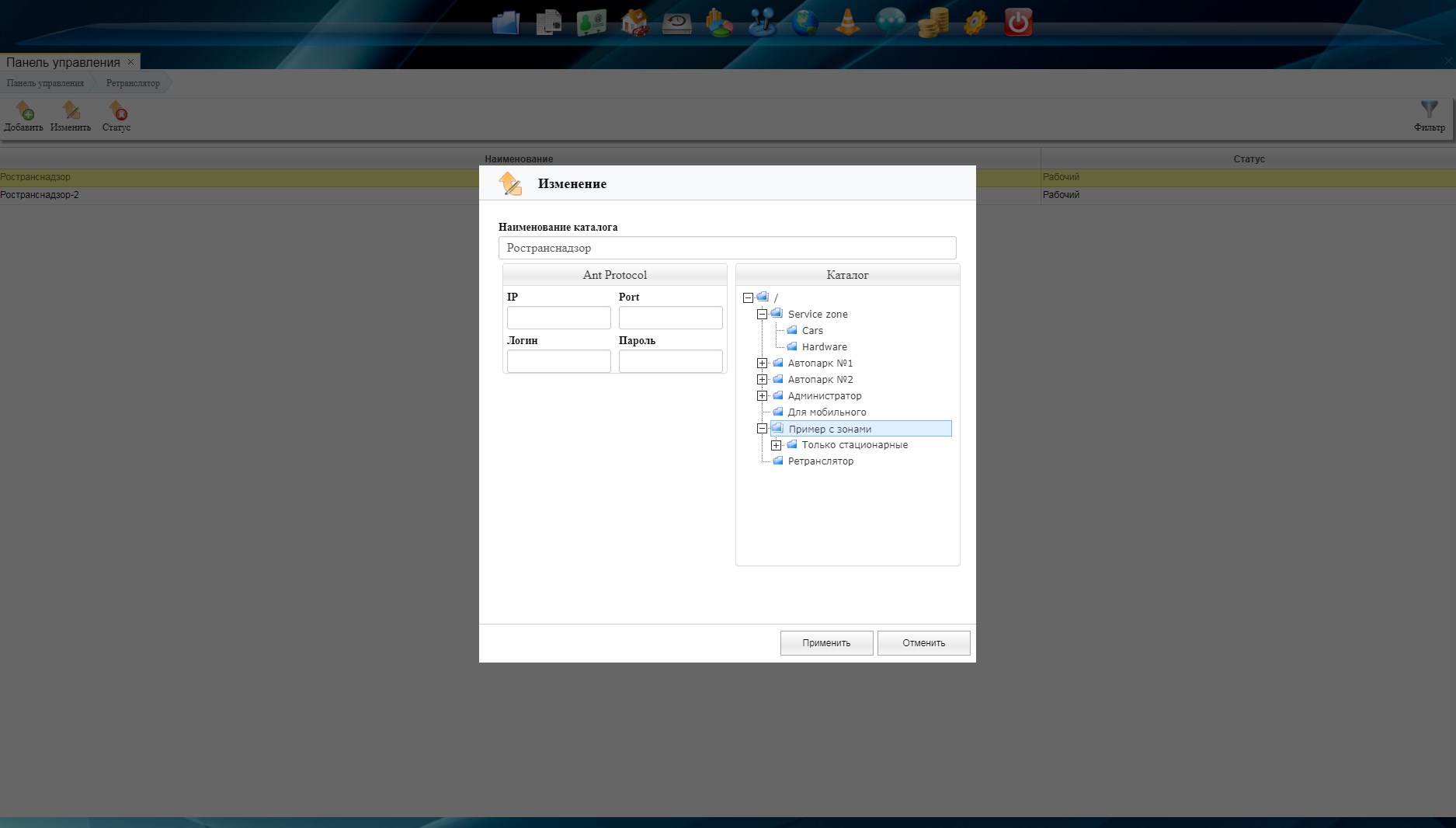The image size is (1456, 828).
Task: Select the Панель управления tab
Action: pyautogui.click(x=63, y=62)
